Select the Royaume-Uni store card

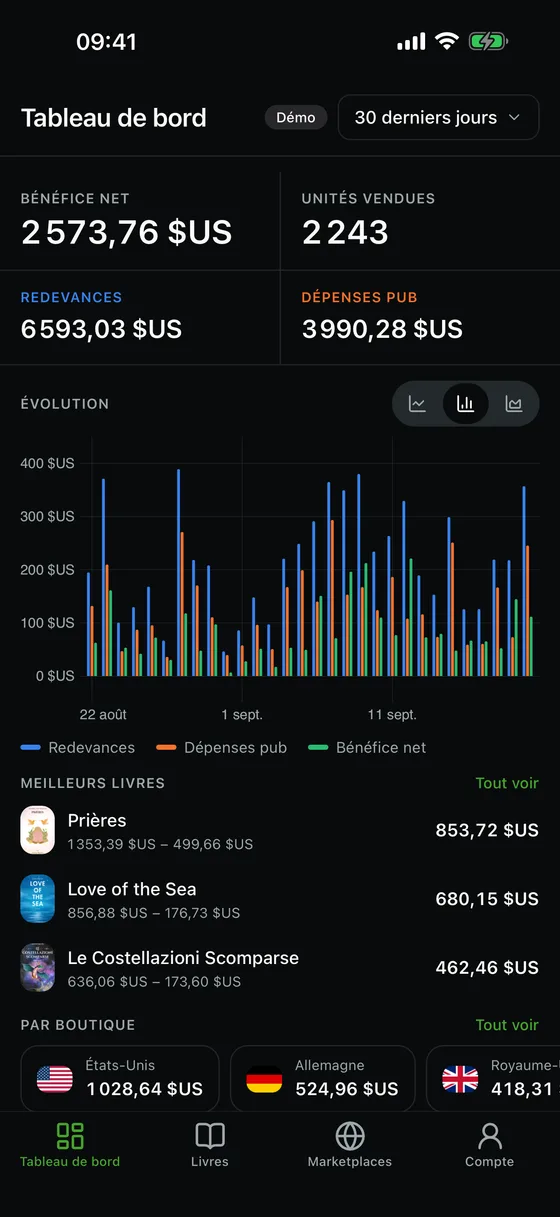click(x=493, y=1079)
